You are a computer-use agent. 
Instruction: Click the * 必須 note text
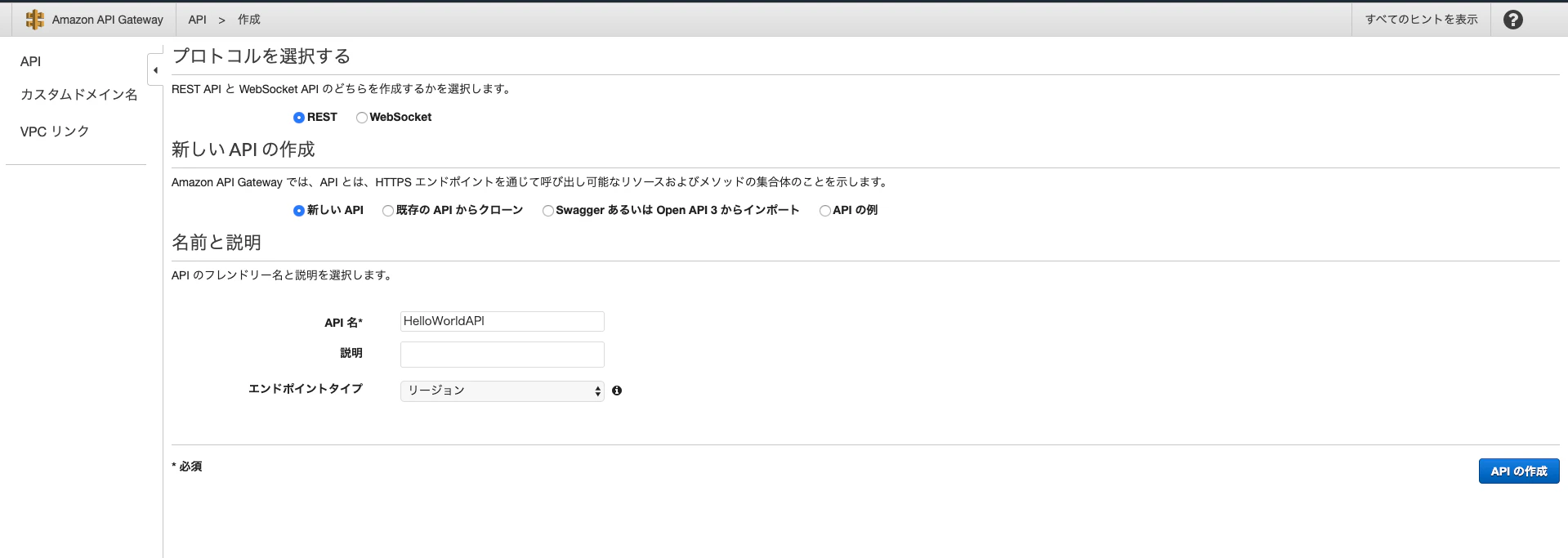187,466
